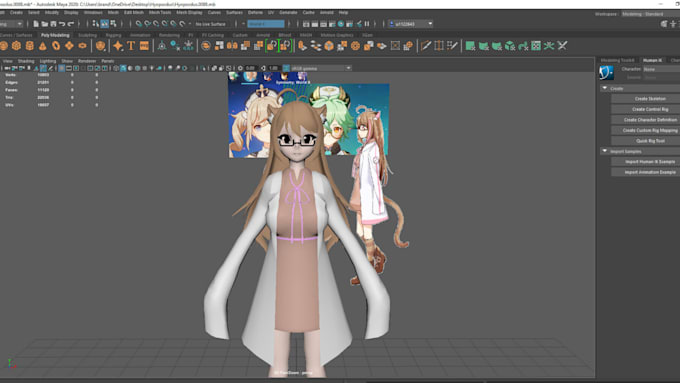
Task: Click the SVG import shelf icon
Action: click(144, 46)
